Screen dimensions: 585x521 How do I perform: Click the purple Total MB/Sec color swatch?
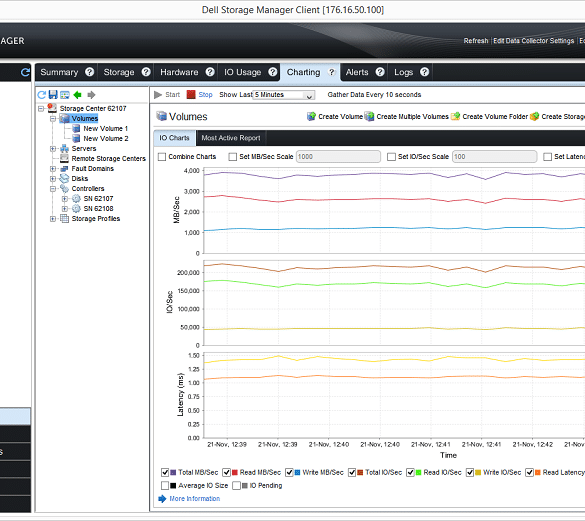click(173, 472)
